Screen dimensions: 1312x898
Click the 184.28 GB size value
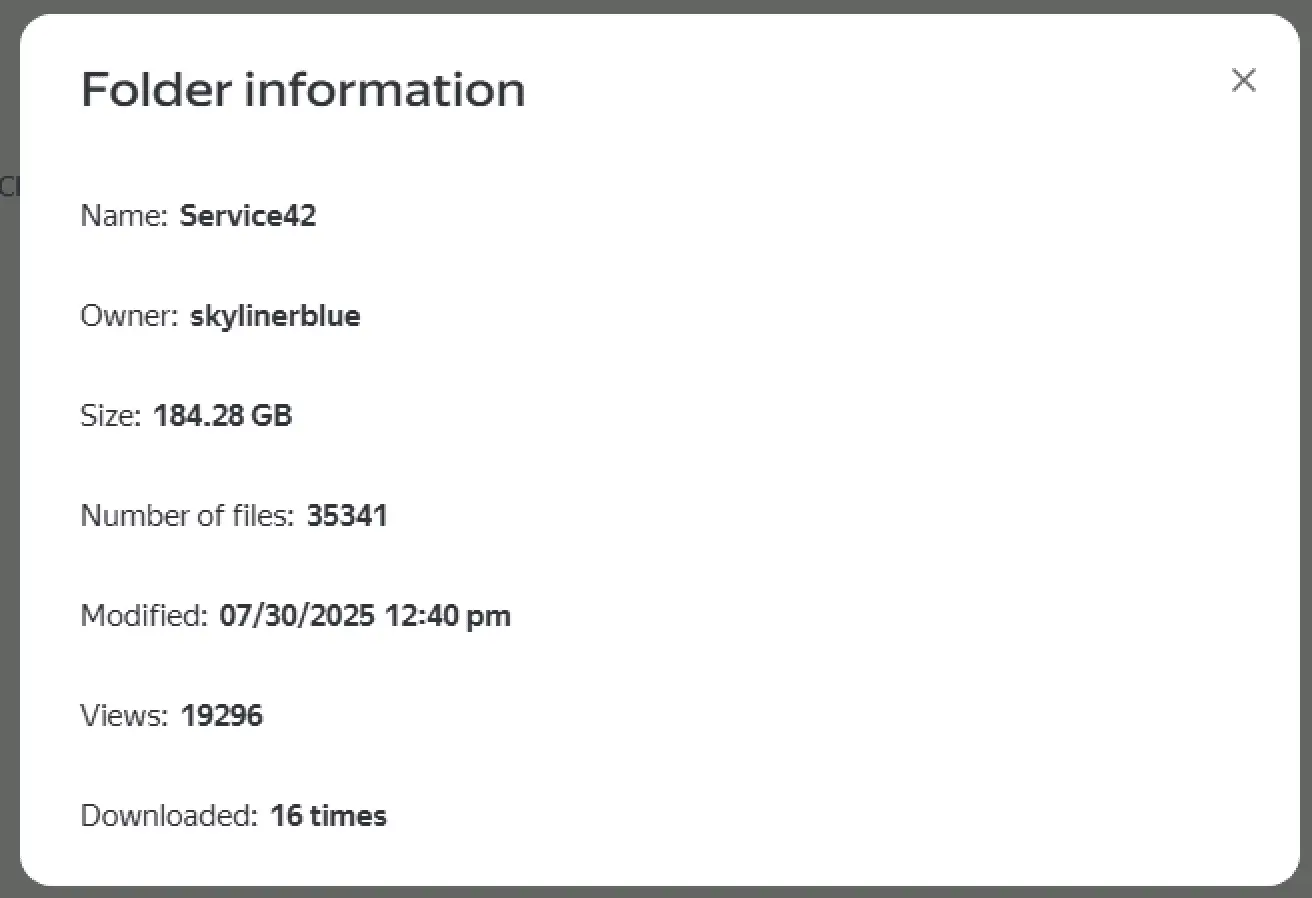coord(222,416)
